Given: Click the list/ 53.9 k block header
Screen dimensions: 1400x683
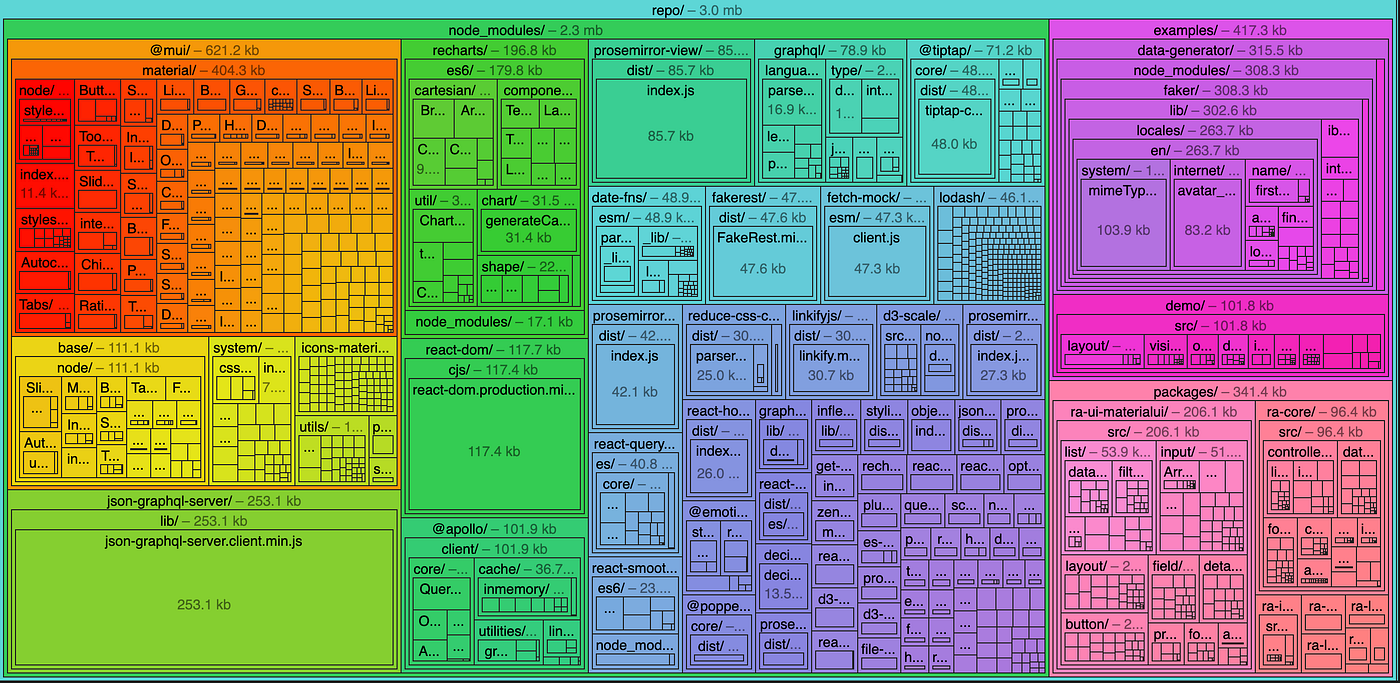Looking at the screenshot, I should coord(1107,451).
